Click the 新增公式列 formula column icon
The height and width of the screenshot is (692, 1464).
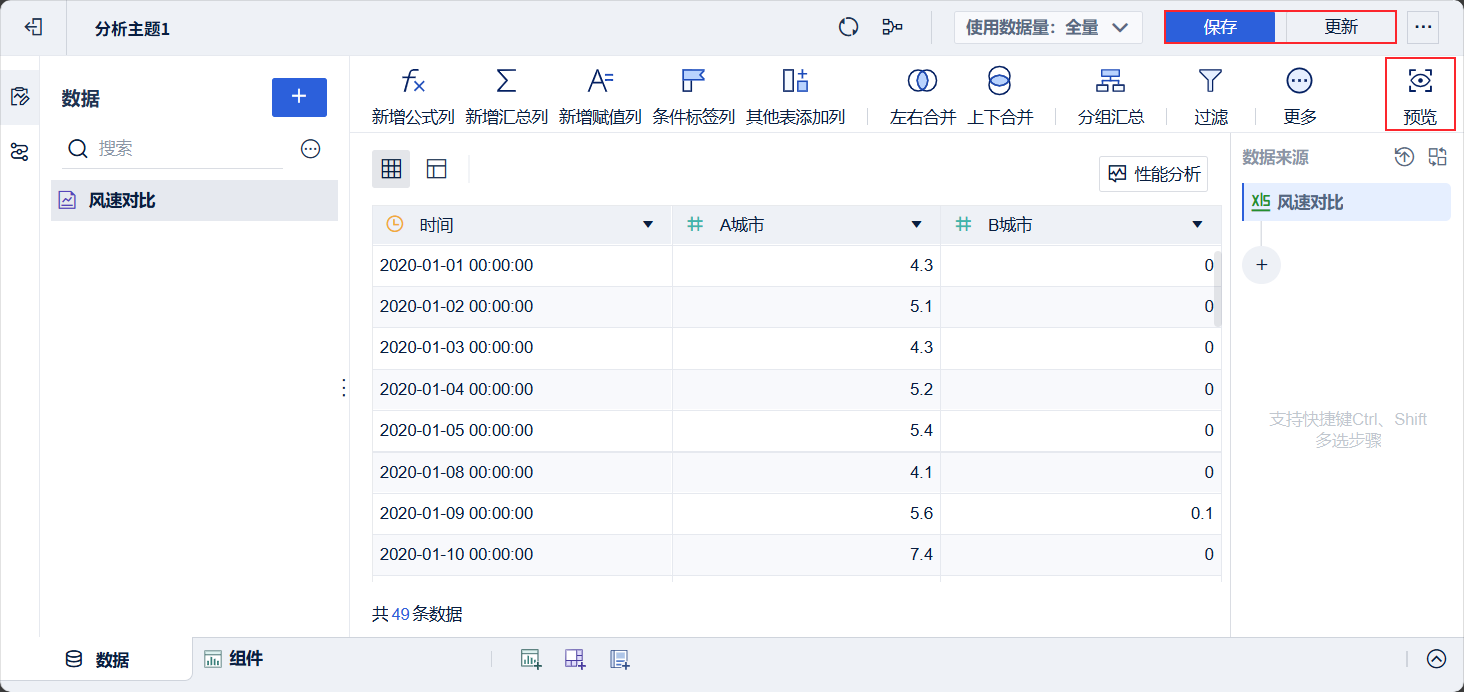pos(412,82)
